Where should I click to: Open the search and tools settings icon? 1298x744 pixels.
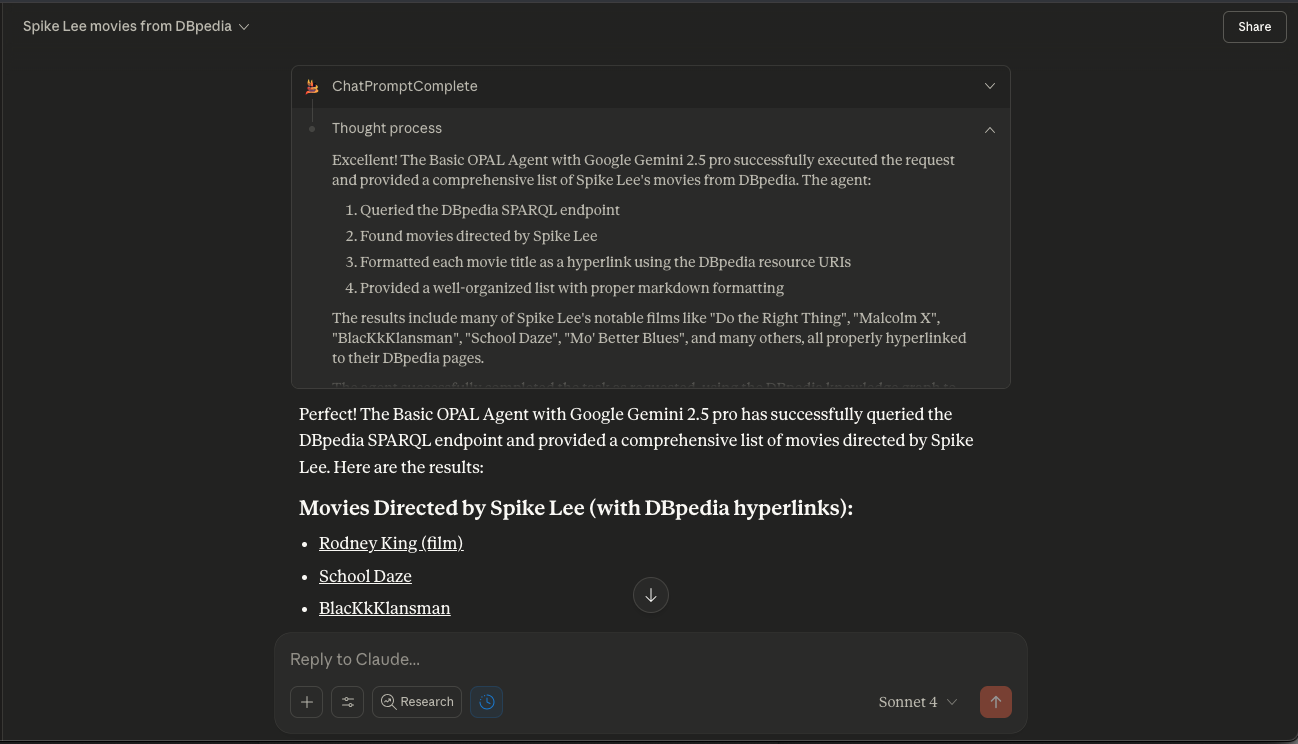pyautogui.click(x=348, y=702)
